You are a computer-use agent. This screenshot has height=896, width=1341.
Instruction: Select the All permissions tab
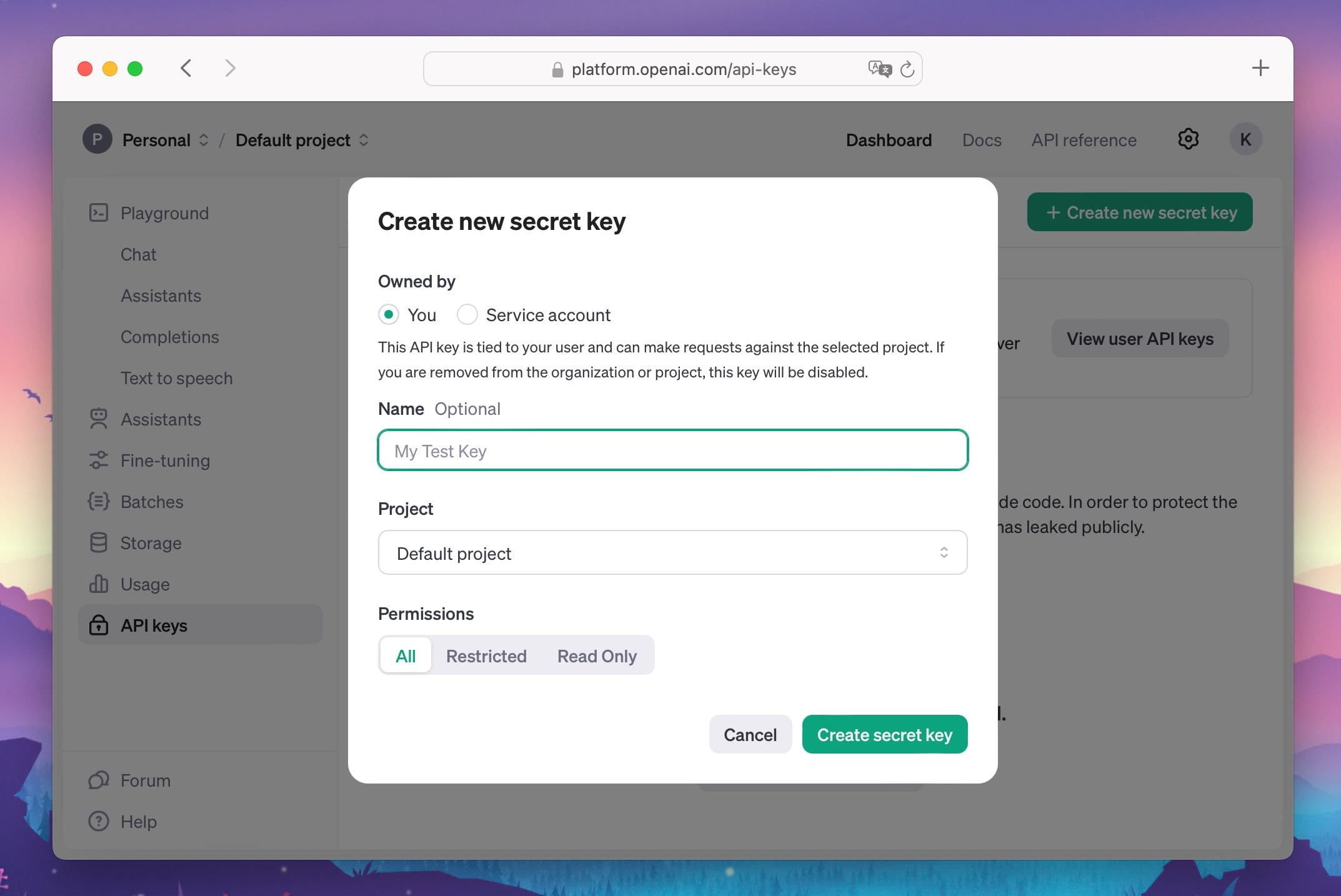pyautogui.click(x=406, y=655)
